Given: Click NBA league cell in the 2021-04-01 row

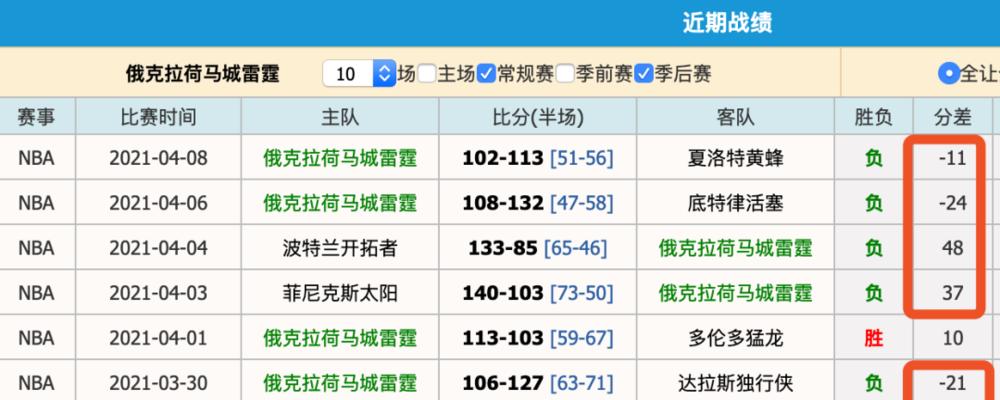Looking at the screenshot, I should point(36,338).
